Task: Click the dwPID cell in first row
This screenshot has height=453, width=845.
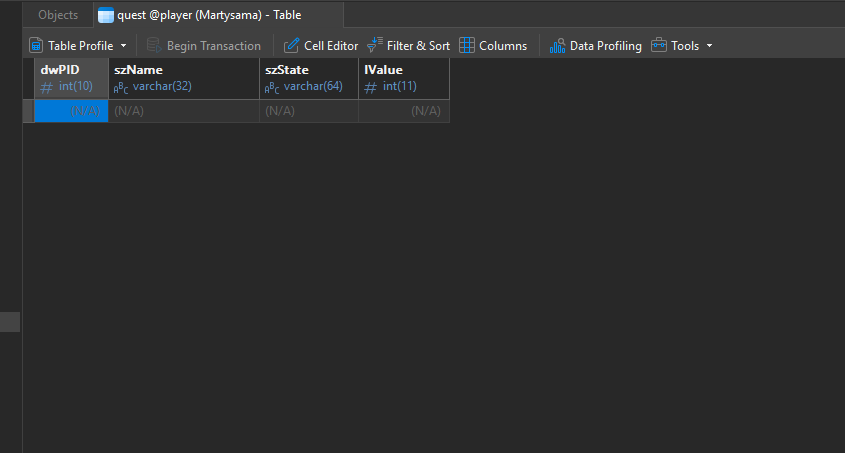Action: [x=71, y=111]
